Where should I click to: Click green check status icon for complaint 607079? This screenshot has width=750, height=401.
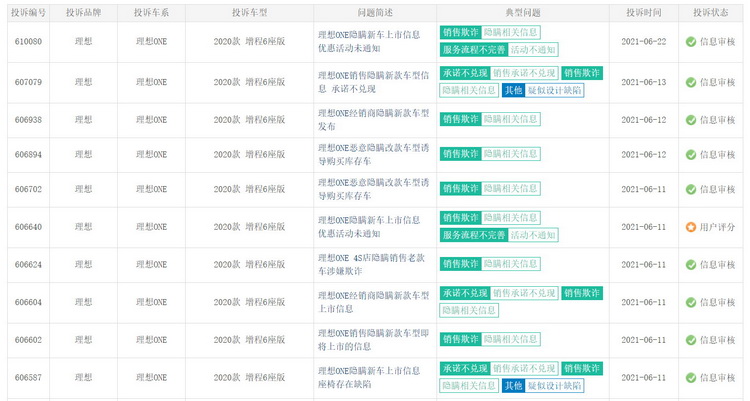point(691,82)
